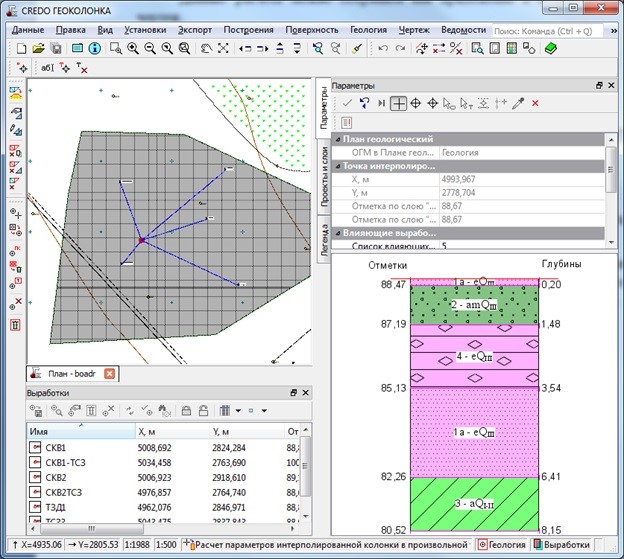Open the Поверхность menu
This screenshot has height=559, width=624.
pos(312,30)
